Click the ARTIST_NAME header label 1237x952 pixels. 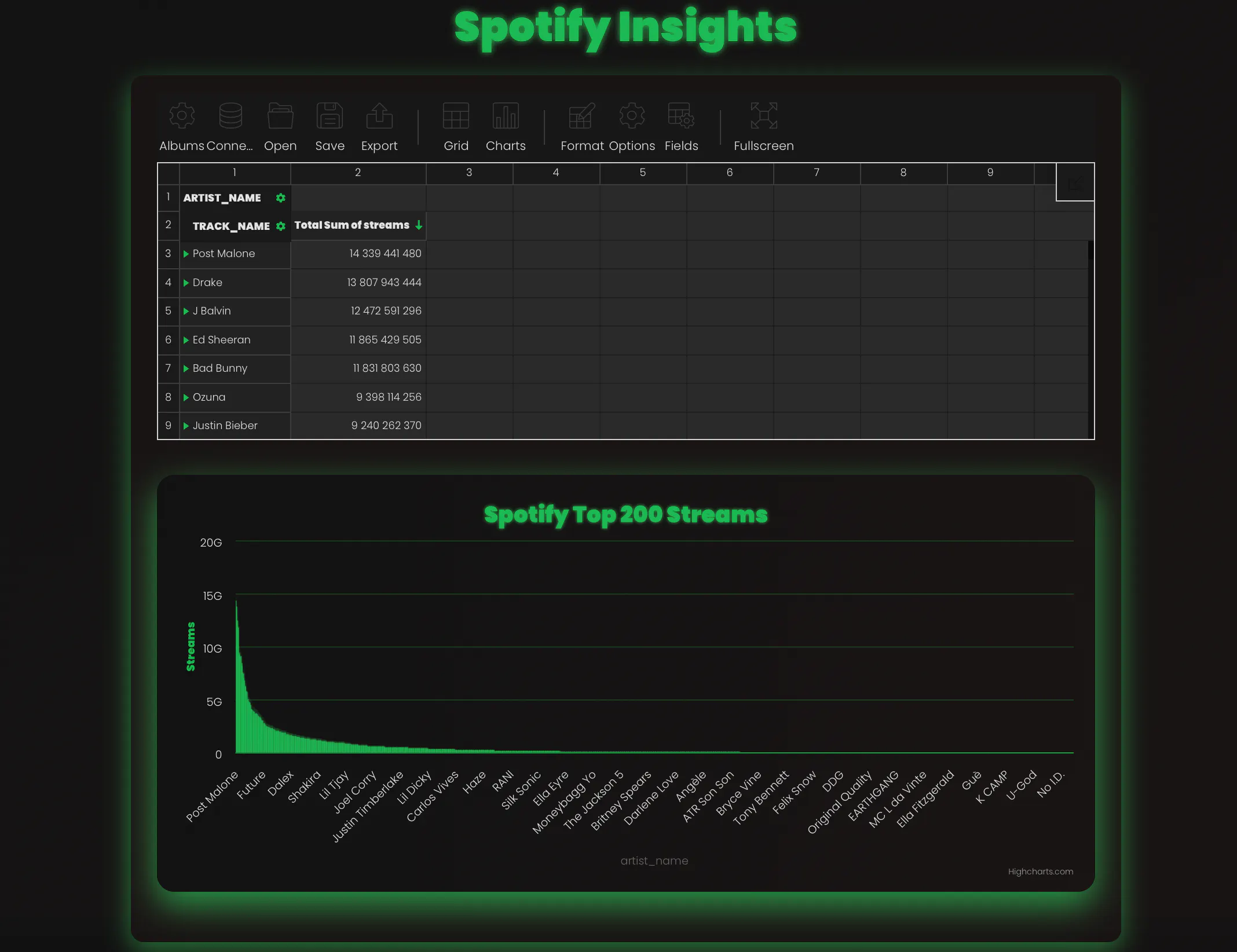[222, 198]
